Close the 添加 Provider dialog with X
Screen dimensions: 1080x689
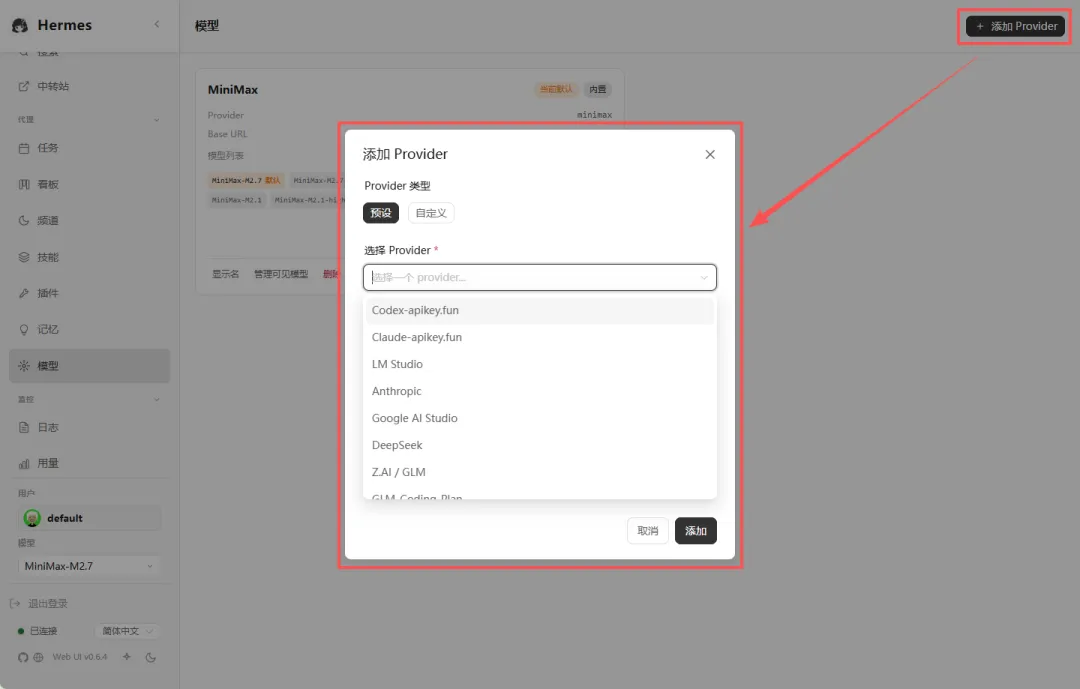710,154
